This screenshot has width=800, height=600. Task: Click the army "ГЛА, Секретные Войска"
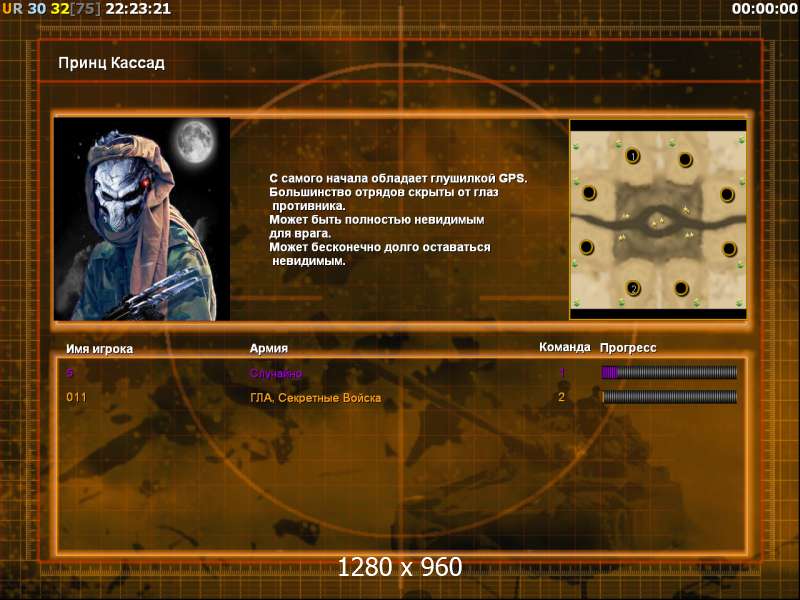point(315,398)
